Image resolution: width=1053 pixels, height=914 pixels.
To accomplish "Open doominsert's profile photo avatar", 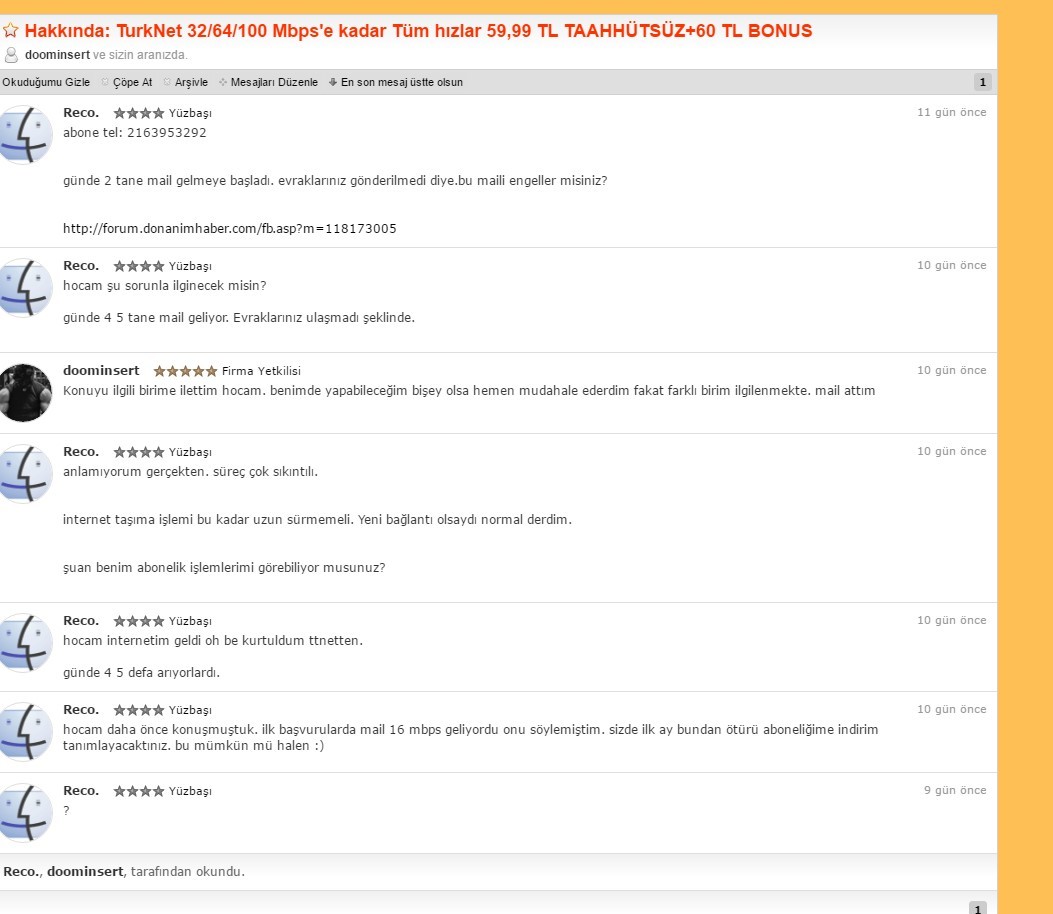I will tap(25, 393).
